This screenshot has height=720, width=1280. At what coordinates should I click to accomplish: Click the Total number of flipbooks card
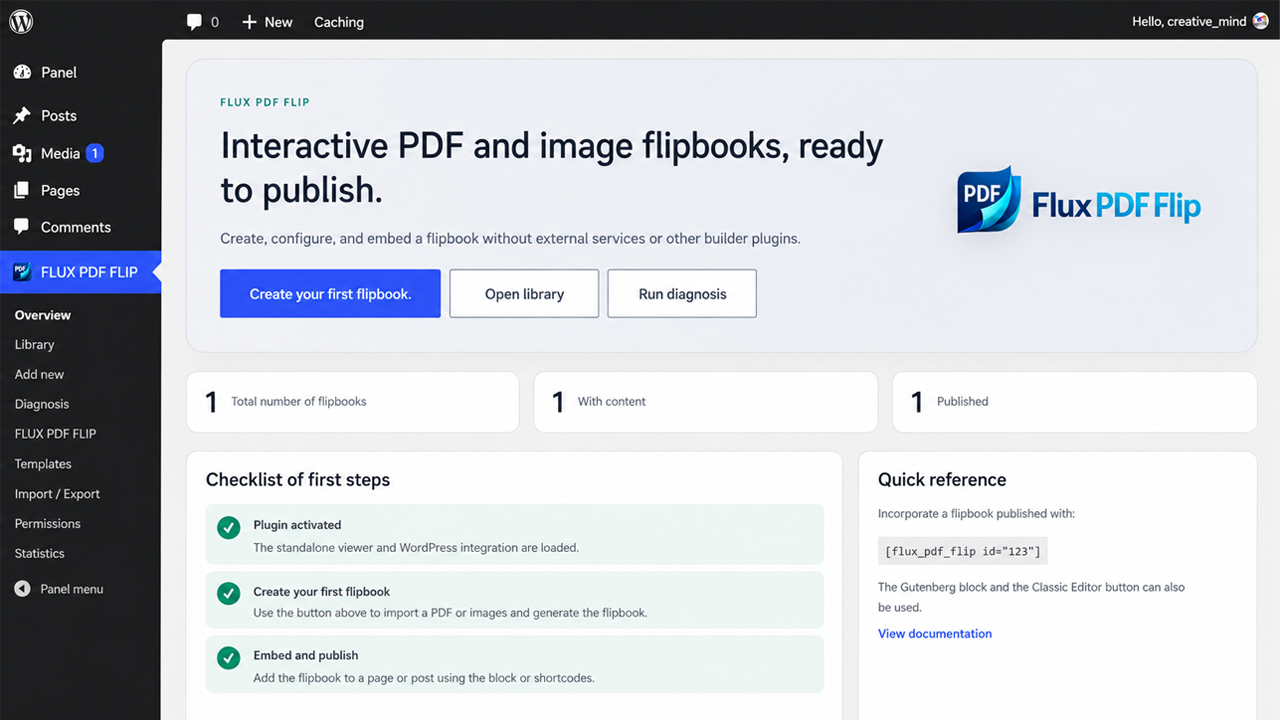tap(352, 402)
